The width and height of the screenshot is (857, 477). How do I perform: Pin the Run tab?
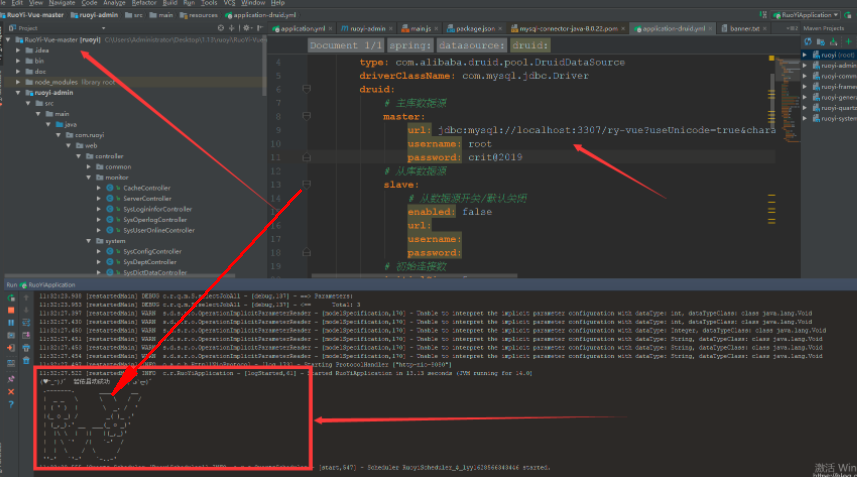pos(11,379)
